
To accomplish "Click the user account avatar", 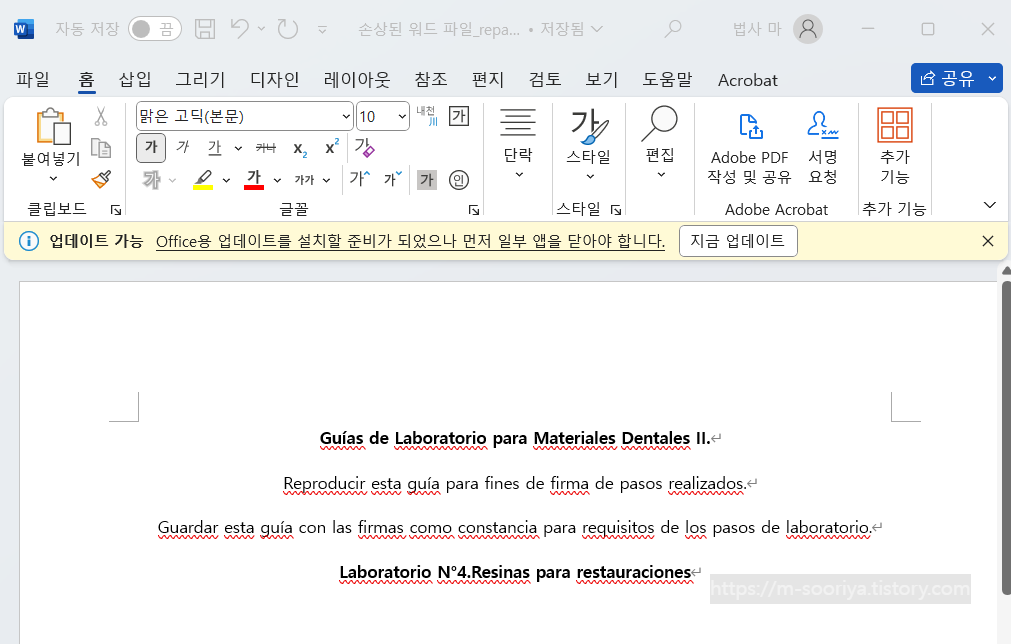I will click(807, 28).
